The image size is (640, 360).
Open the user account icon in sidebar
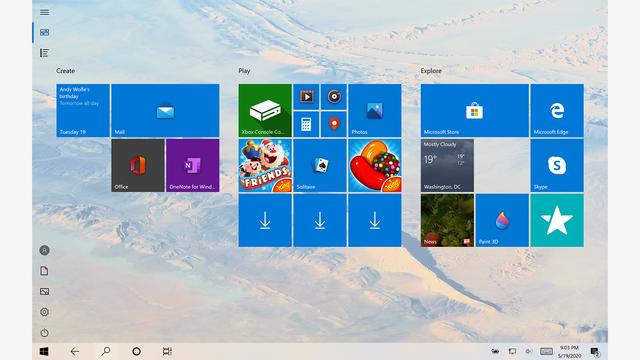tap(44, 250)
